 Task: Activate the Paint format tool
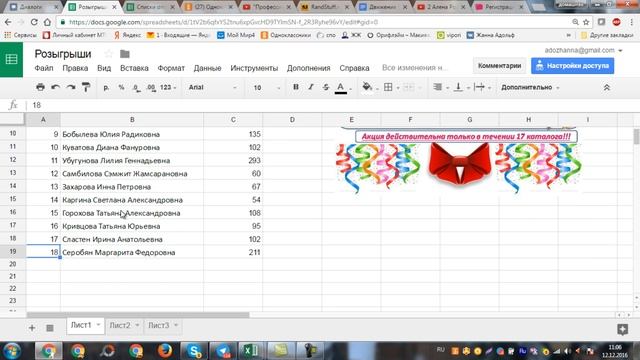tap(86, 87)
